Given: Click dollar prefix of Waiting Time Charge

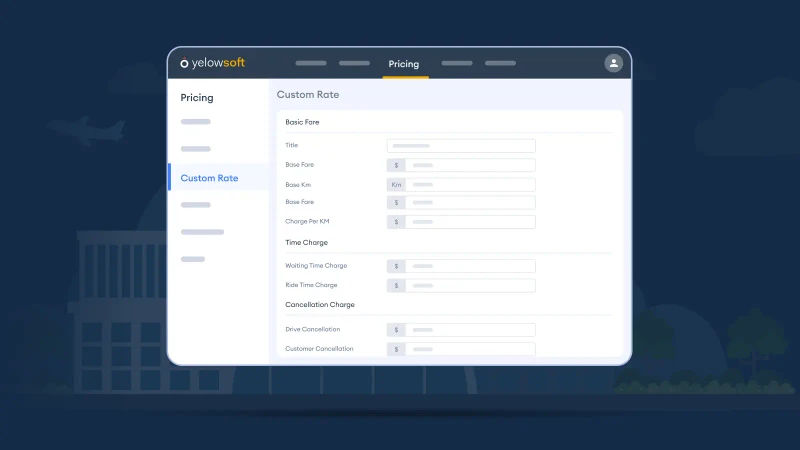Looking at the screenshot, I should click(396, 266).
